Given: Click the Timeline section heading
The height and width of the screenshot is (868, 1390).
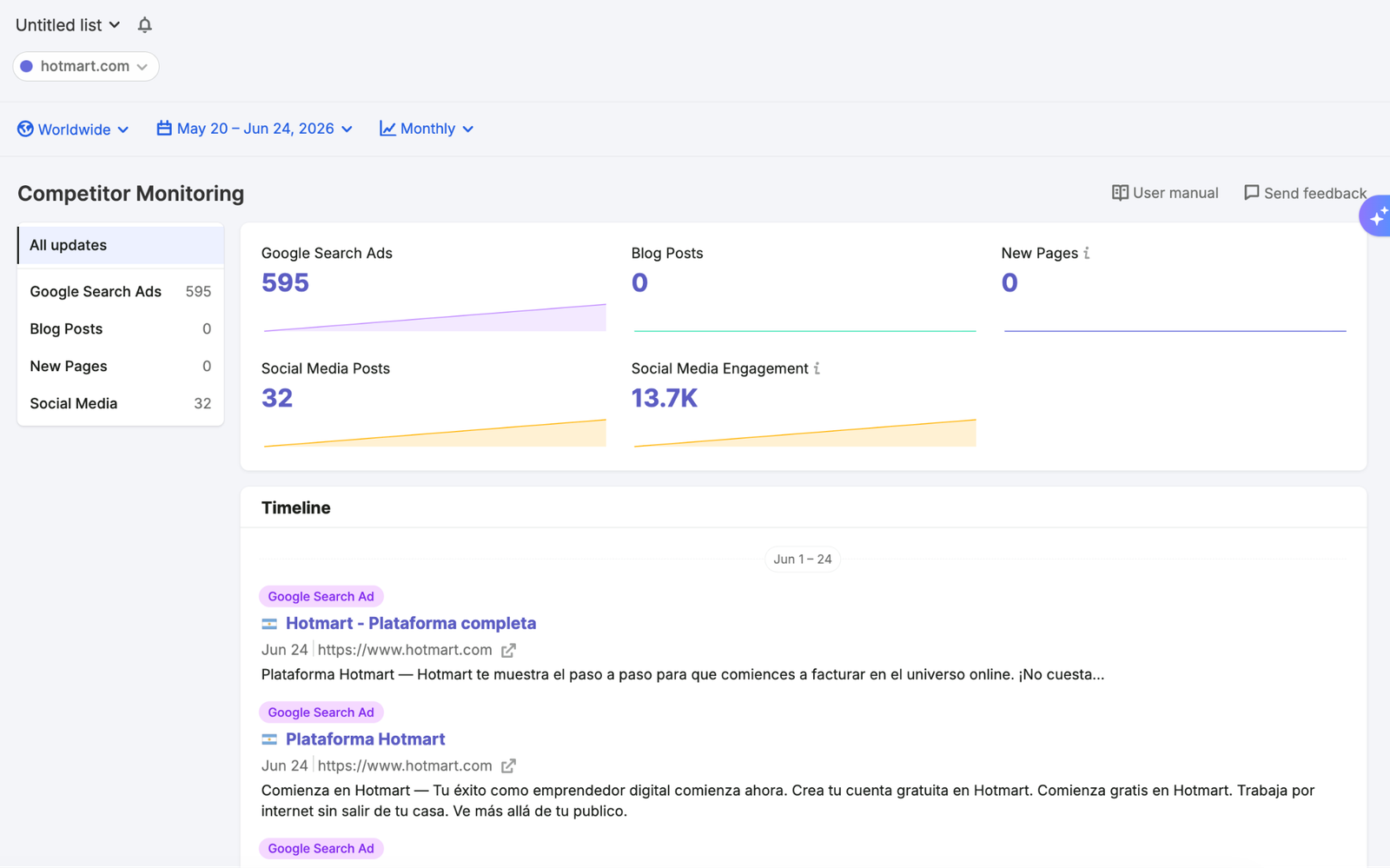Looking at the screenshot, I should (x=296, y=507).
